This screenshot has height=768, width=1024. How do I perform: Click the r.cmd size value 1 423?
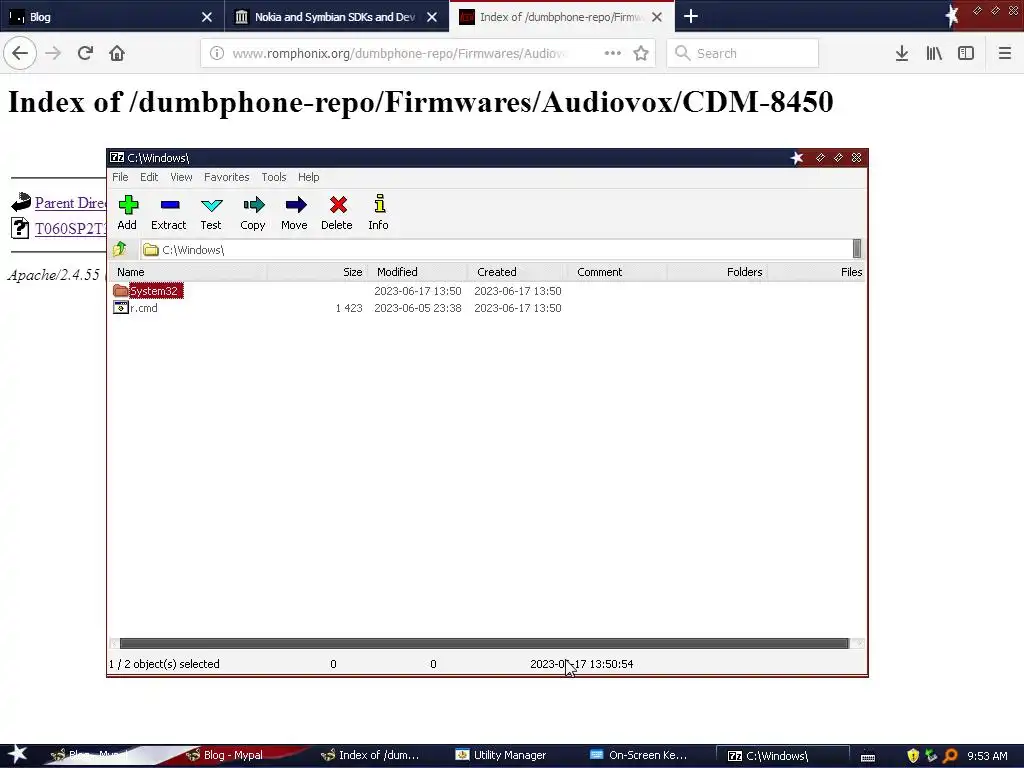pyautogui.click(x=349, y=308)
